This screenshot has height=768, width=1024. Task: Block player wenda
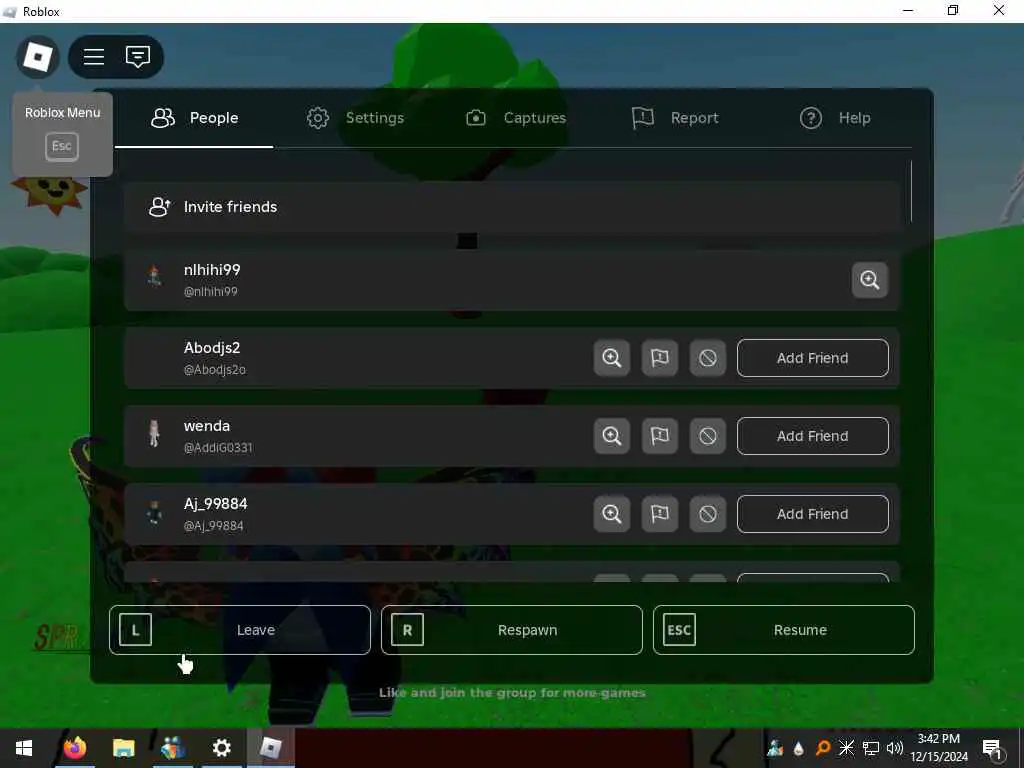(708, 436)
